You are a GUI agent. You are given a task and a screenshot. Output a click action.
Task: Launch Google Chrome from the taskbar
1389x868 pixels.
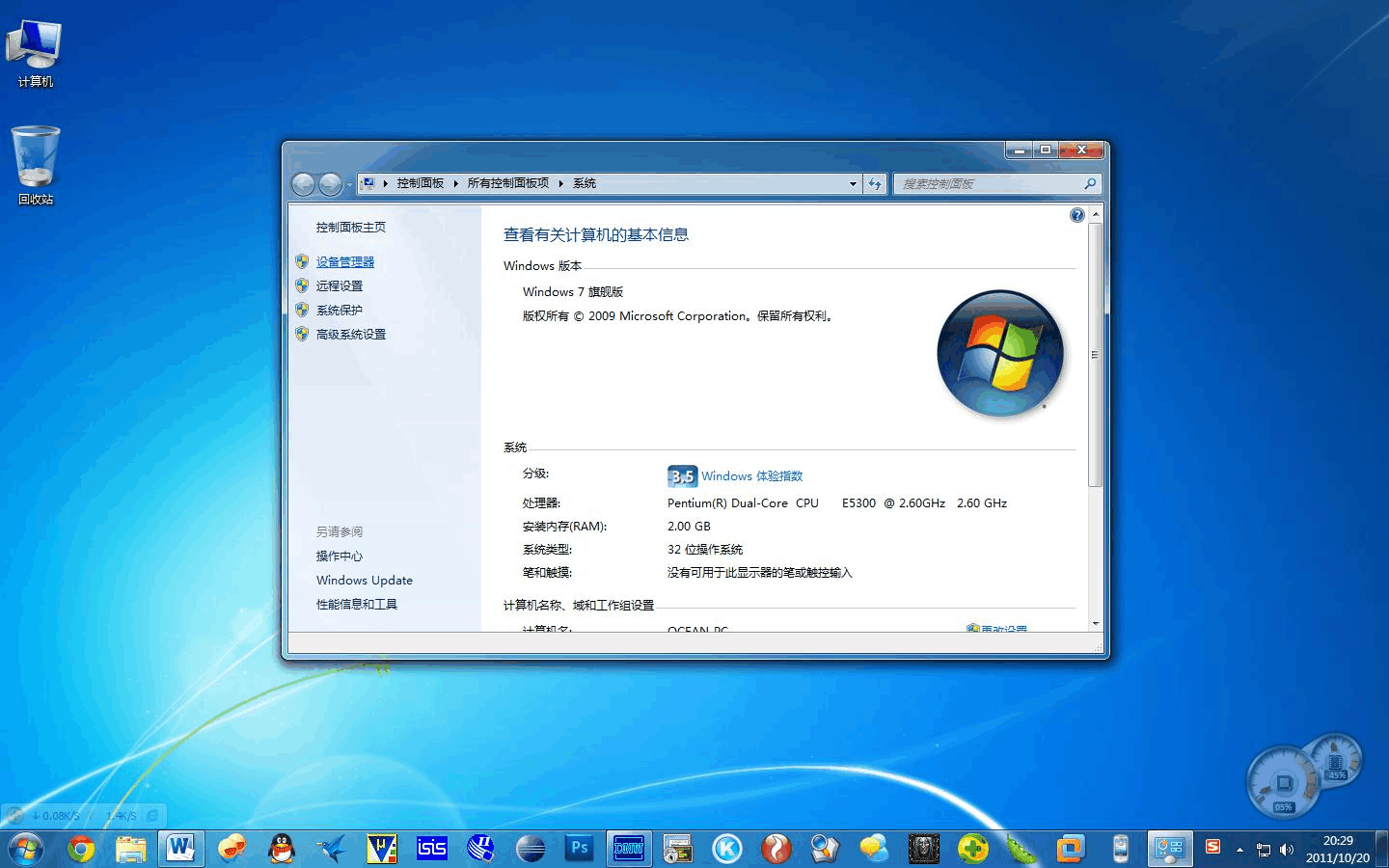[x=81, y=849]
